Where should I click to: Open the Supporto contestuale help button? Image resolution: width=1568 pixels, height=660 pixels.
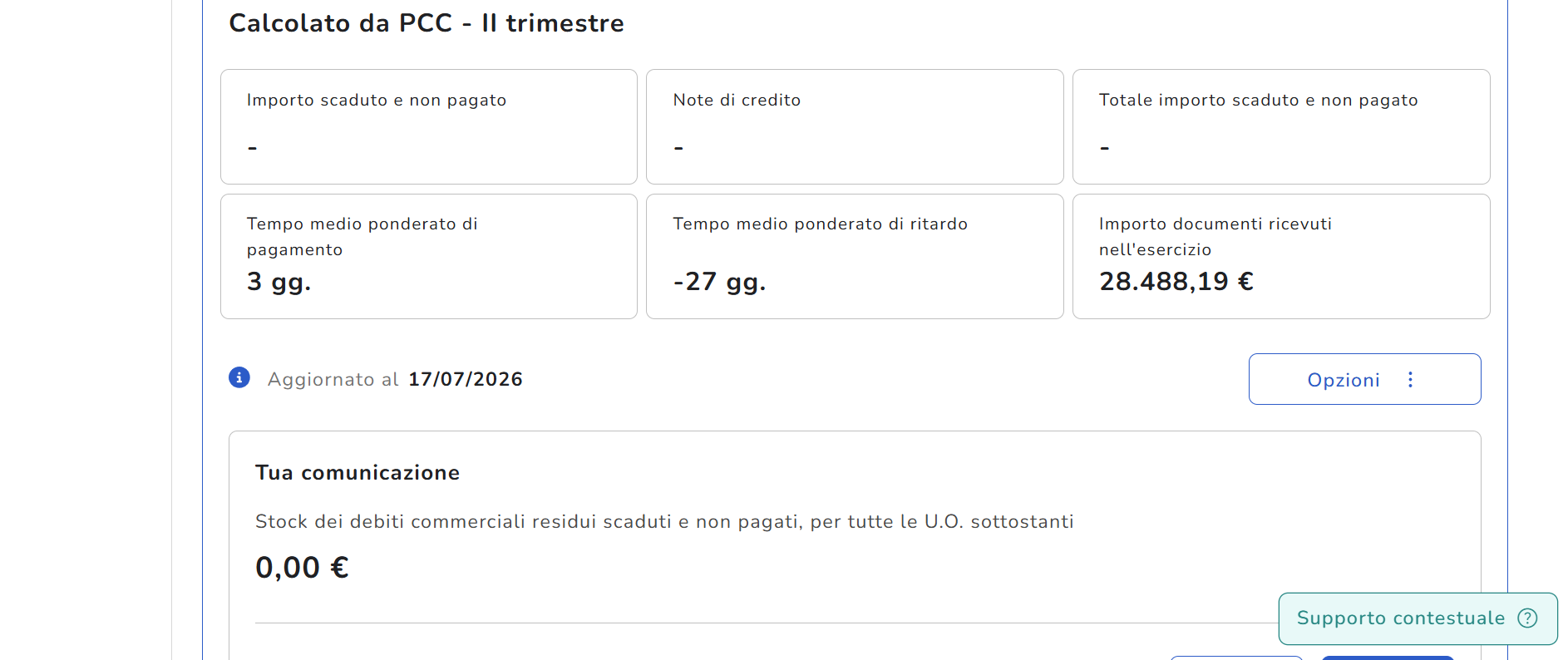[1418, 618]
